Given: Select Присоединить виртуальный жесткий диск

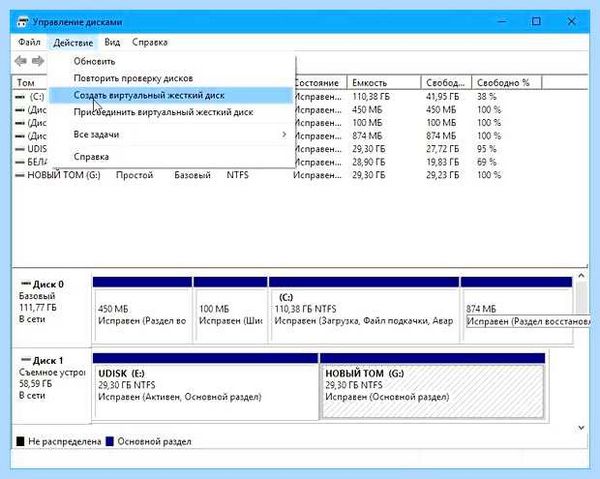Looking at the screenshot, I should pyautogui.click(x=171, y=112).
